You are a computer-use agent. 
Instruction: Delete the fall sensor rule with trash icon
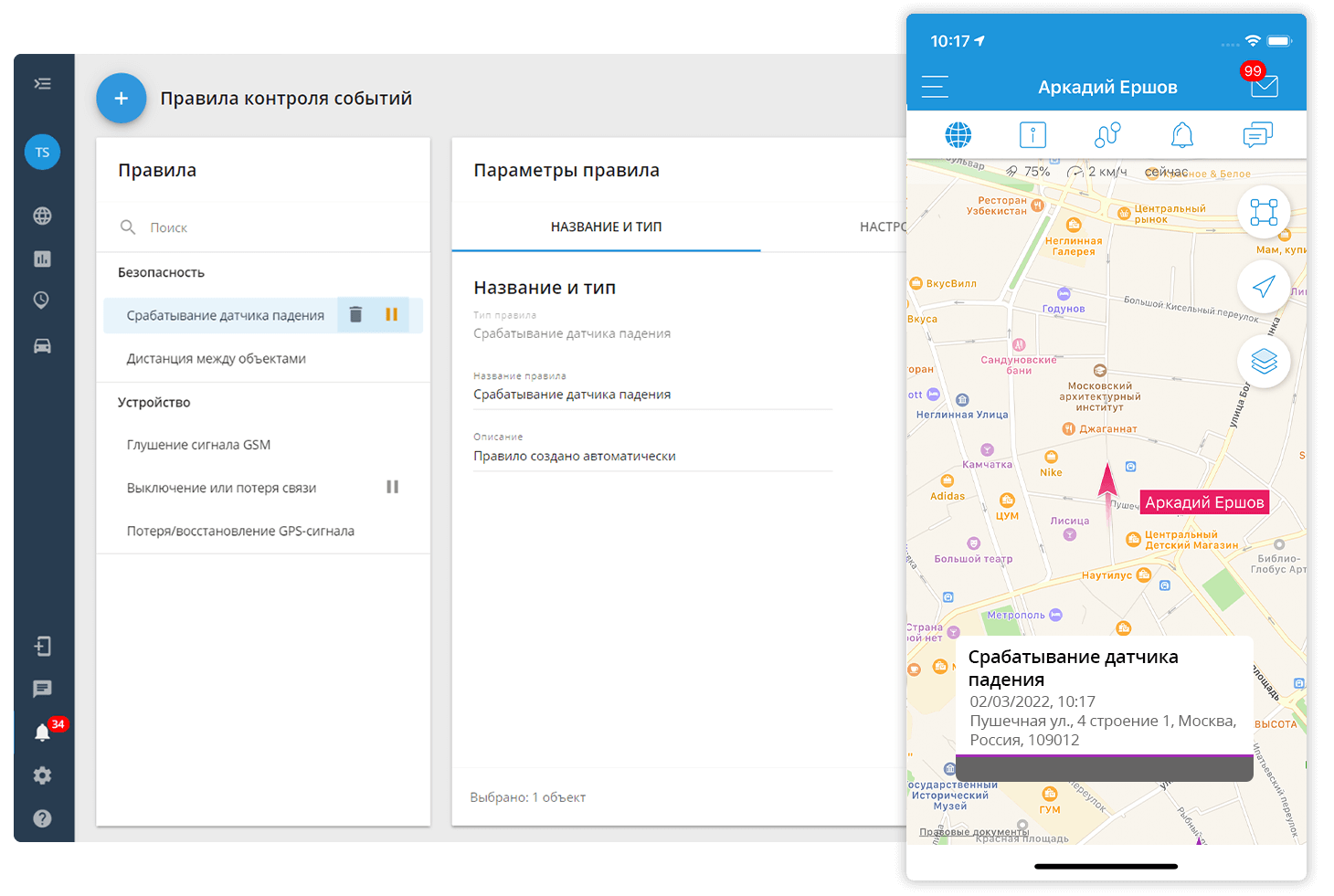coord(356,315)
